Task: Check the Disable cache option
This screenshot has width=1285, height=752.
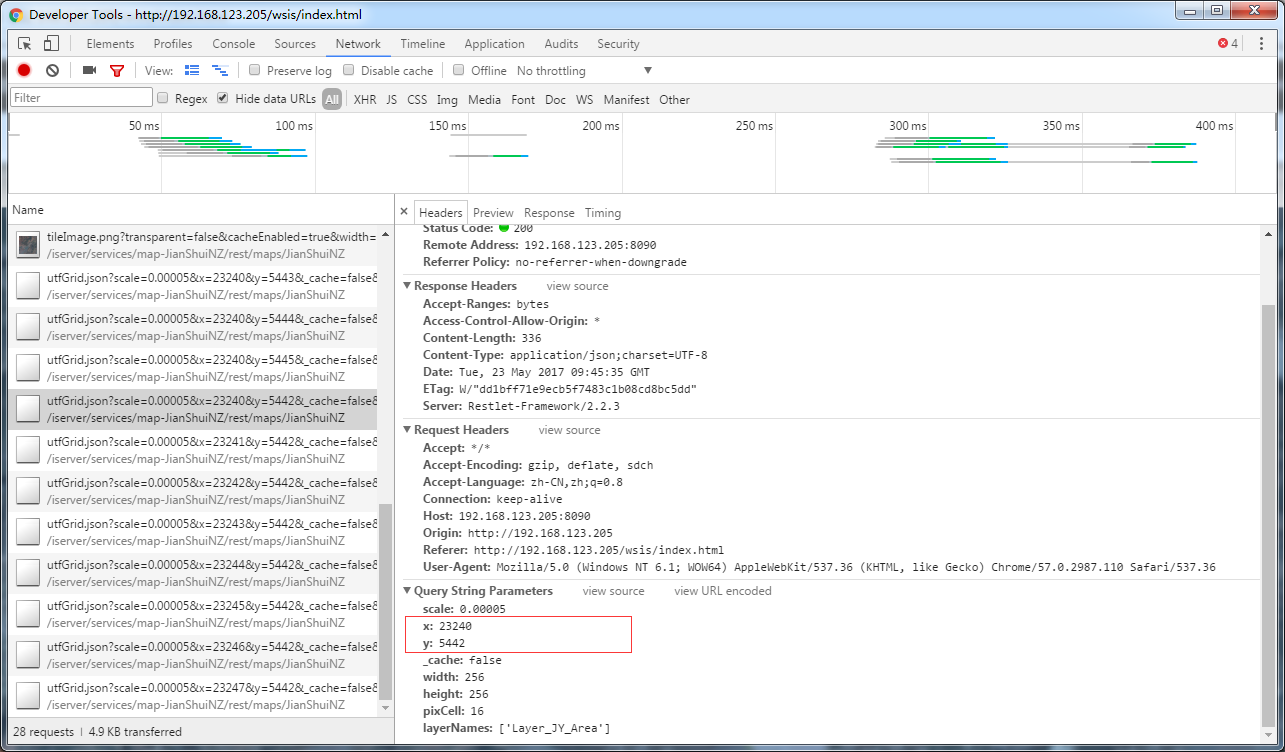Action: (349, 71)
